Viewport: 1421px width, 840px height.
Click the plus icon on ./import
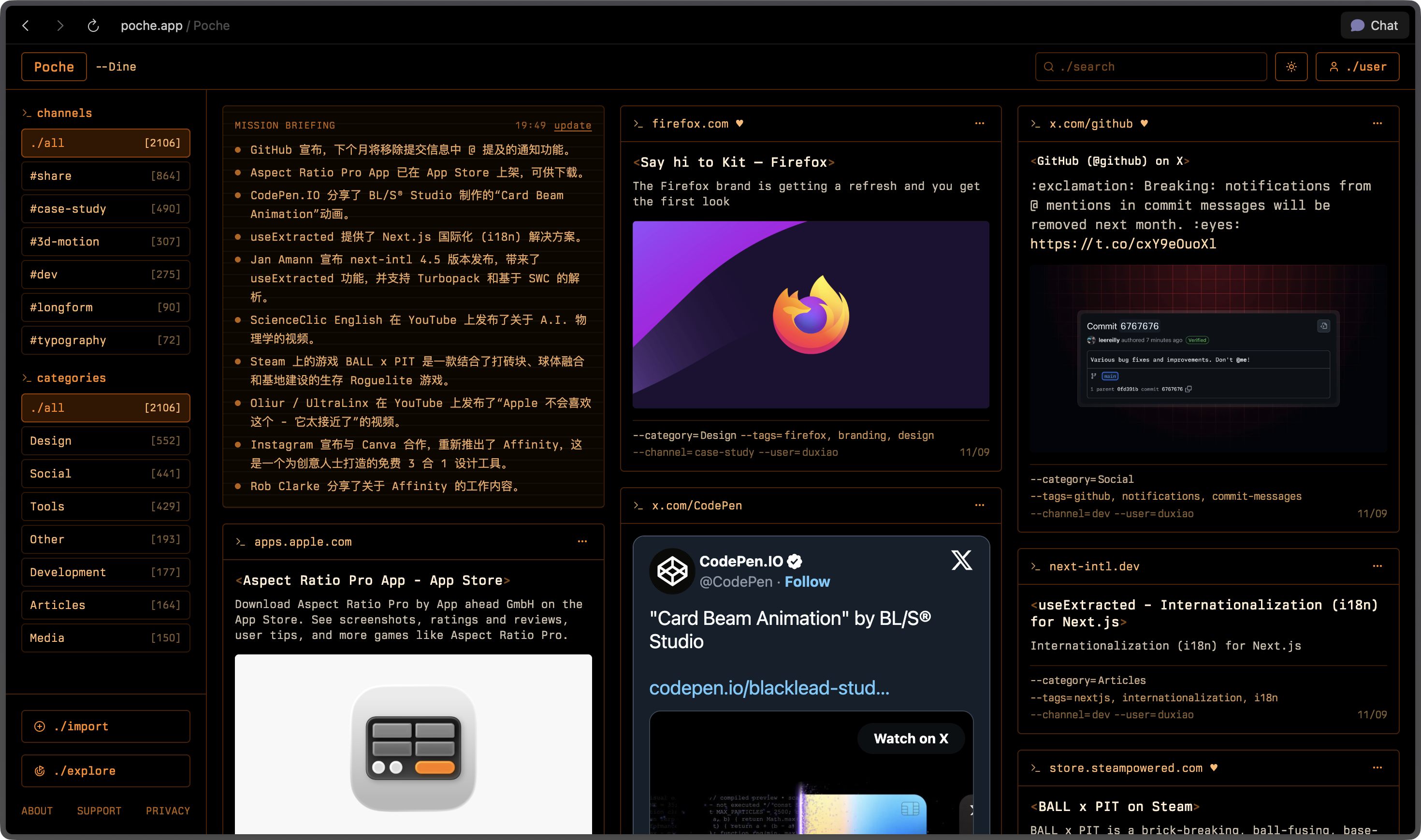40,726
